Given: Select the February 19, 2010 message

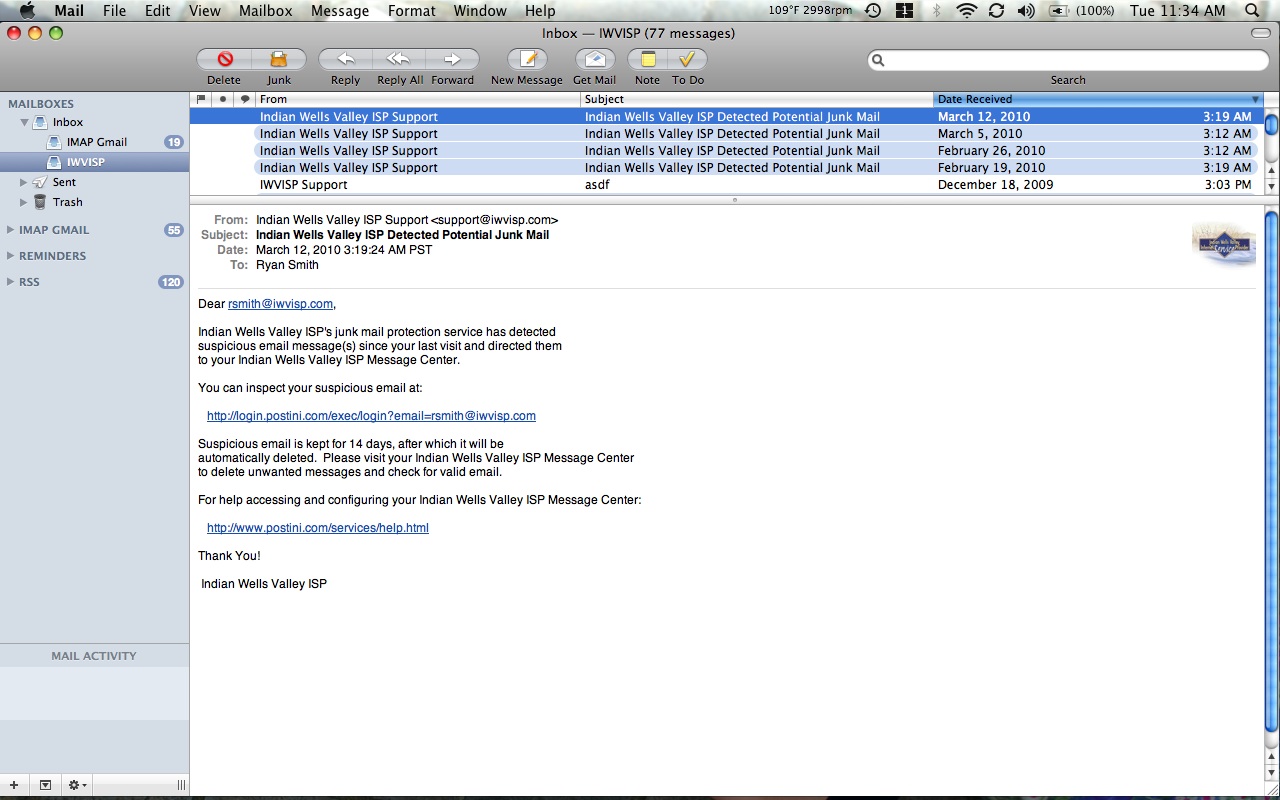Looking at the screenshot, I should coord(726,167).
